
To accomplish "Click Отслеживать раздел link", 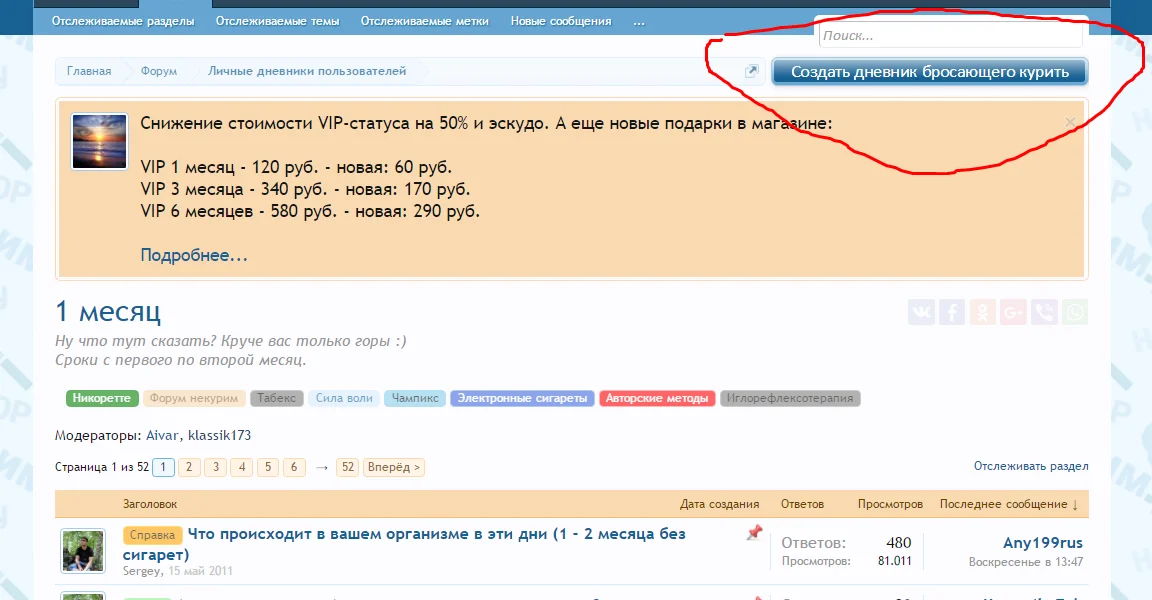I will tap(1031, 466).
